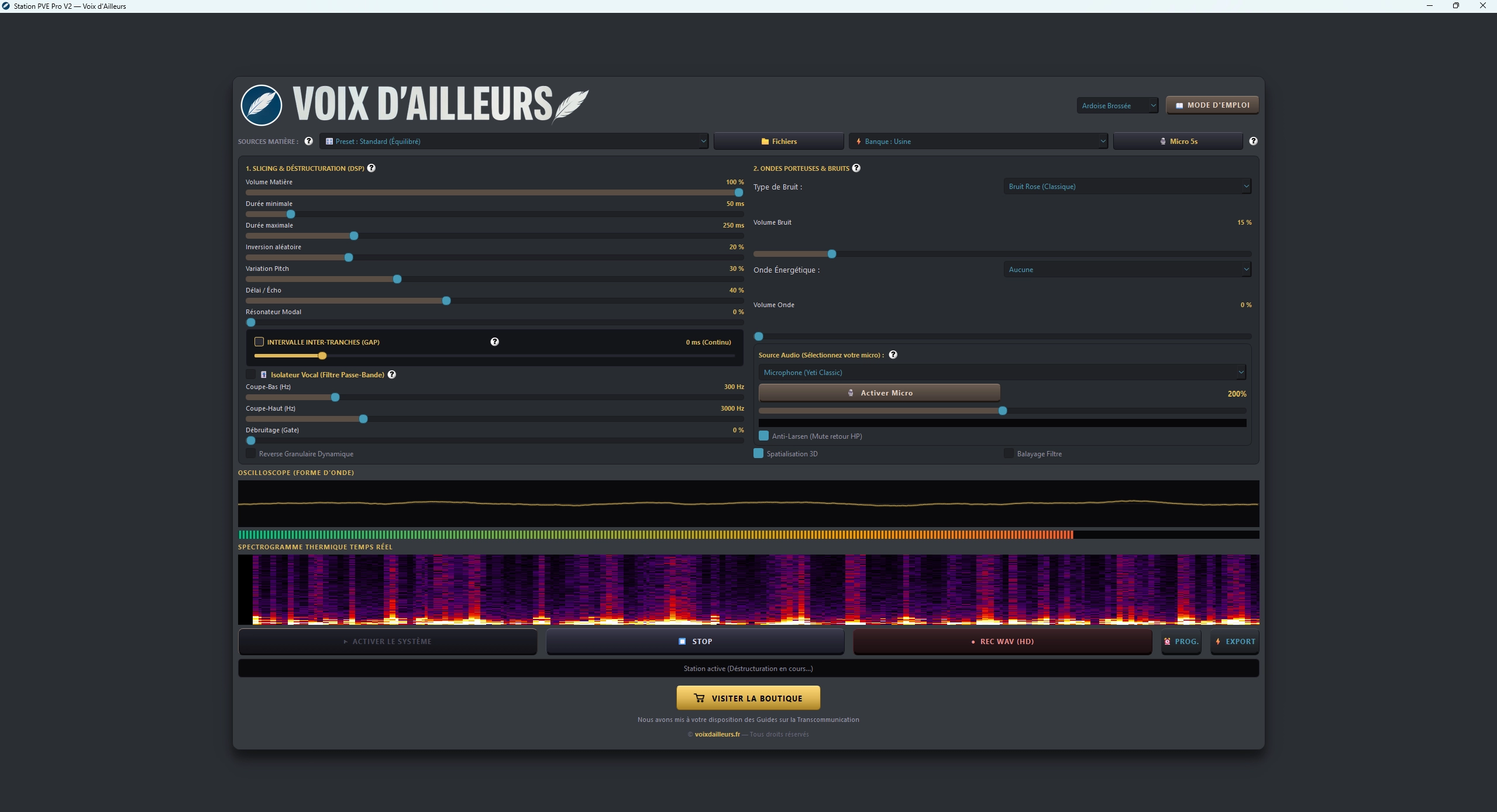Click Délai / Écho slider handle
Screen dimensions: 1497x812
tap(446, 301)
